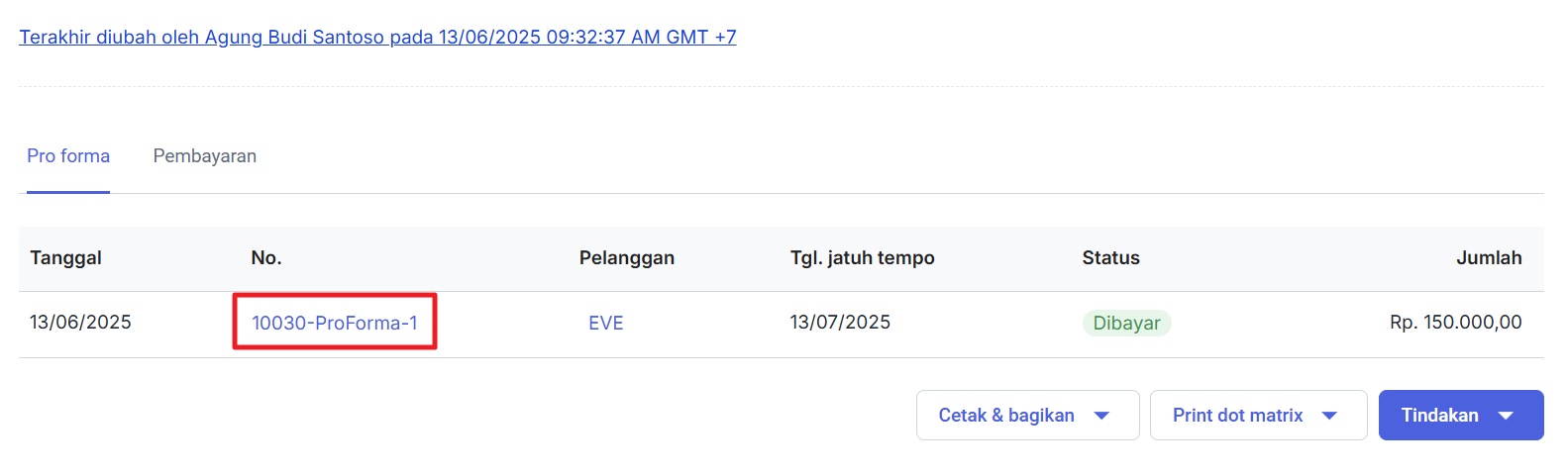This screenshot has height=476, width=1568.
Task: Switch to the Pembayaran tab
Action: point(205,156)
